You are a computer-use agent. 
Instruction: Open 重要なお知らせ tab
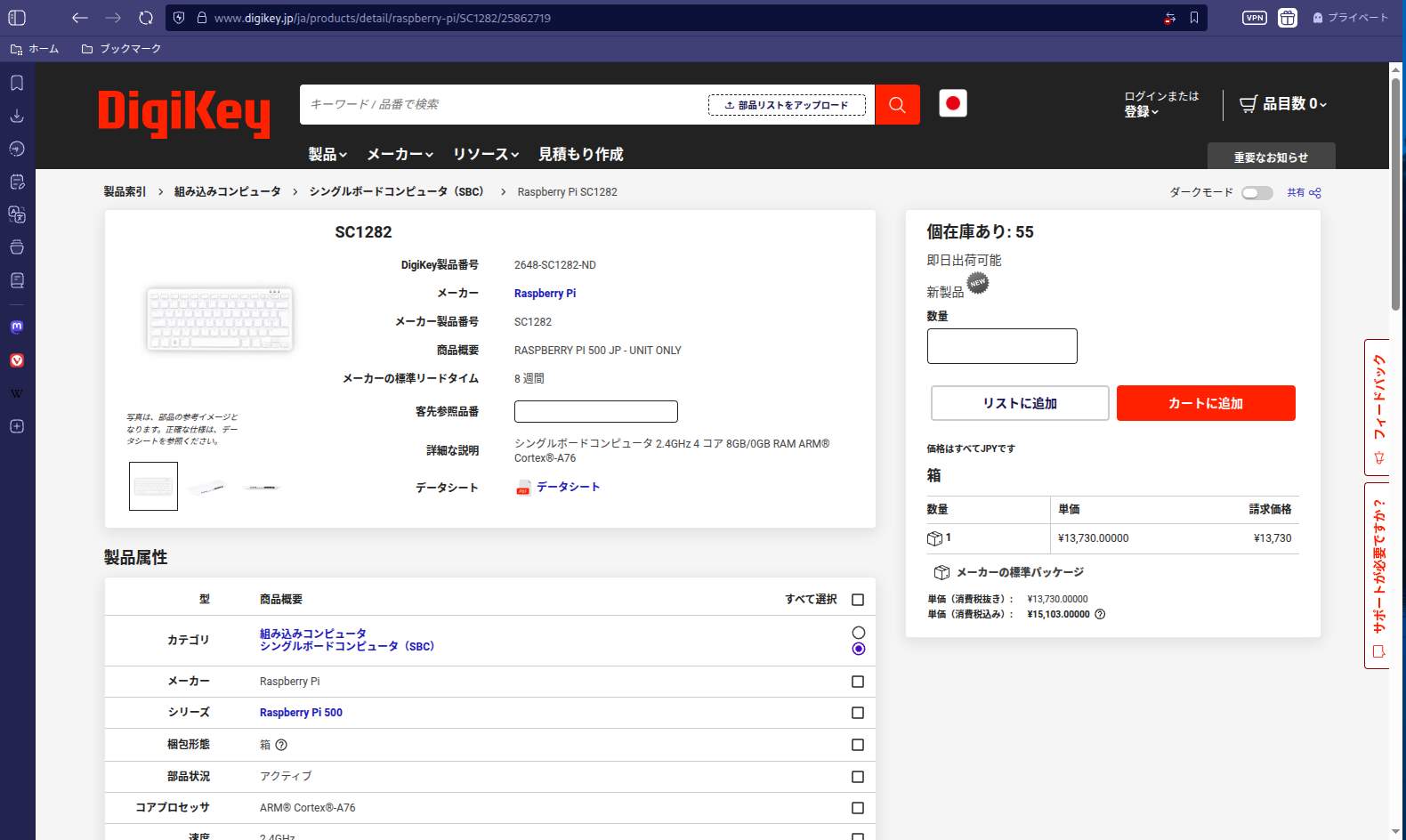point(1271,157)
